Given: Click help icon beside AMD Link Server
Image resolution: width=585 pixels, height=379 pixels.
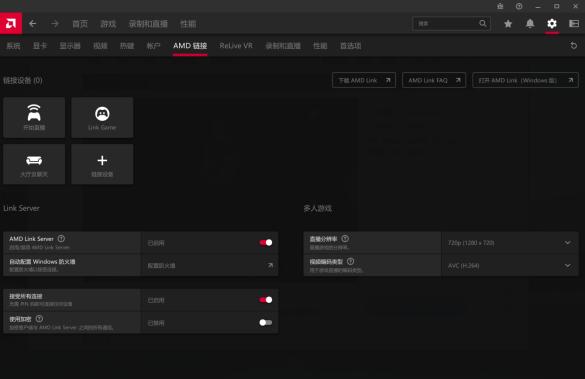Looking at the screenshot, I should tap(61, 238).
